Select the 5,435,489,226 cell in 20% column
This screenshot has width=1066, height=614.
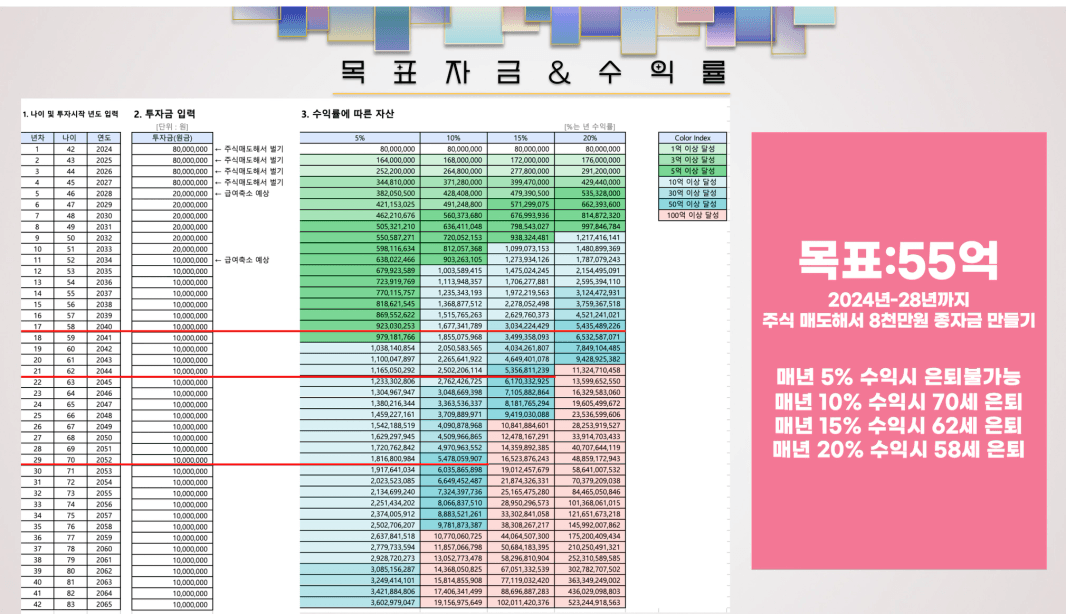(588, 325)
